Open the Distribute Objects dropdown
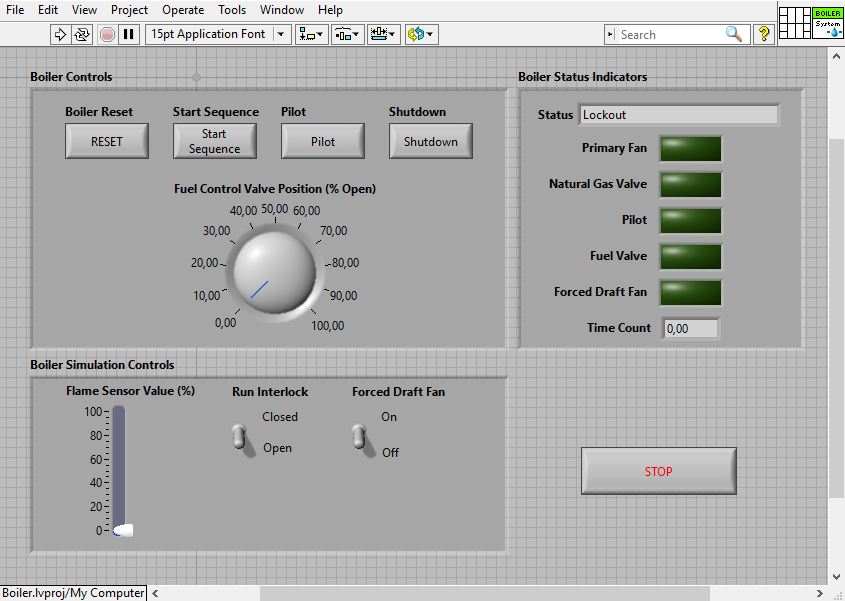Viewport: 845px width, 601px height. (347, 34)
